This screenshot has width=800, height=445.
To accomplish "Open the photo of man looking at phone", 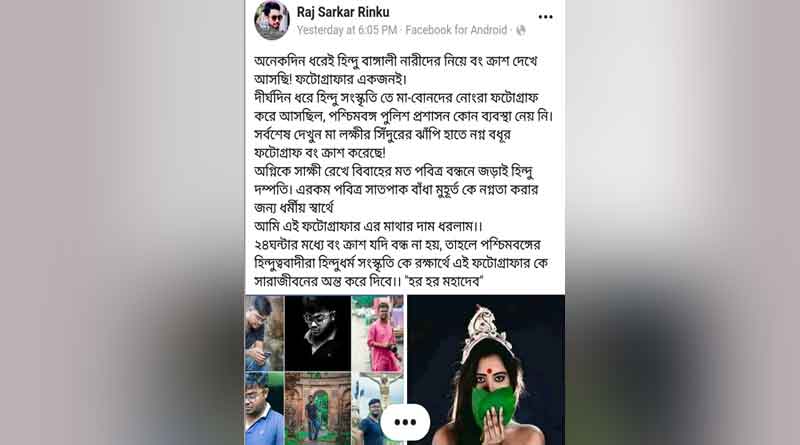I will pyautogui.click(x=264, y=333).
